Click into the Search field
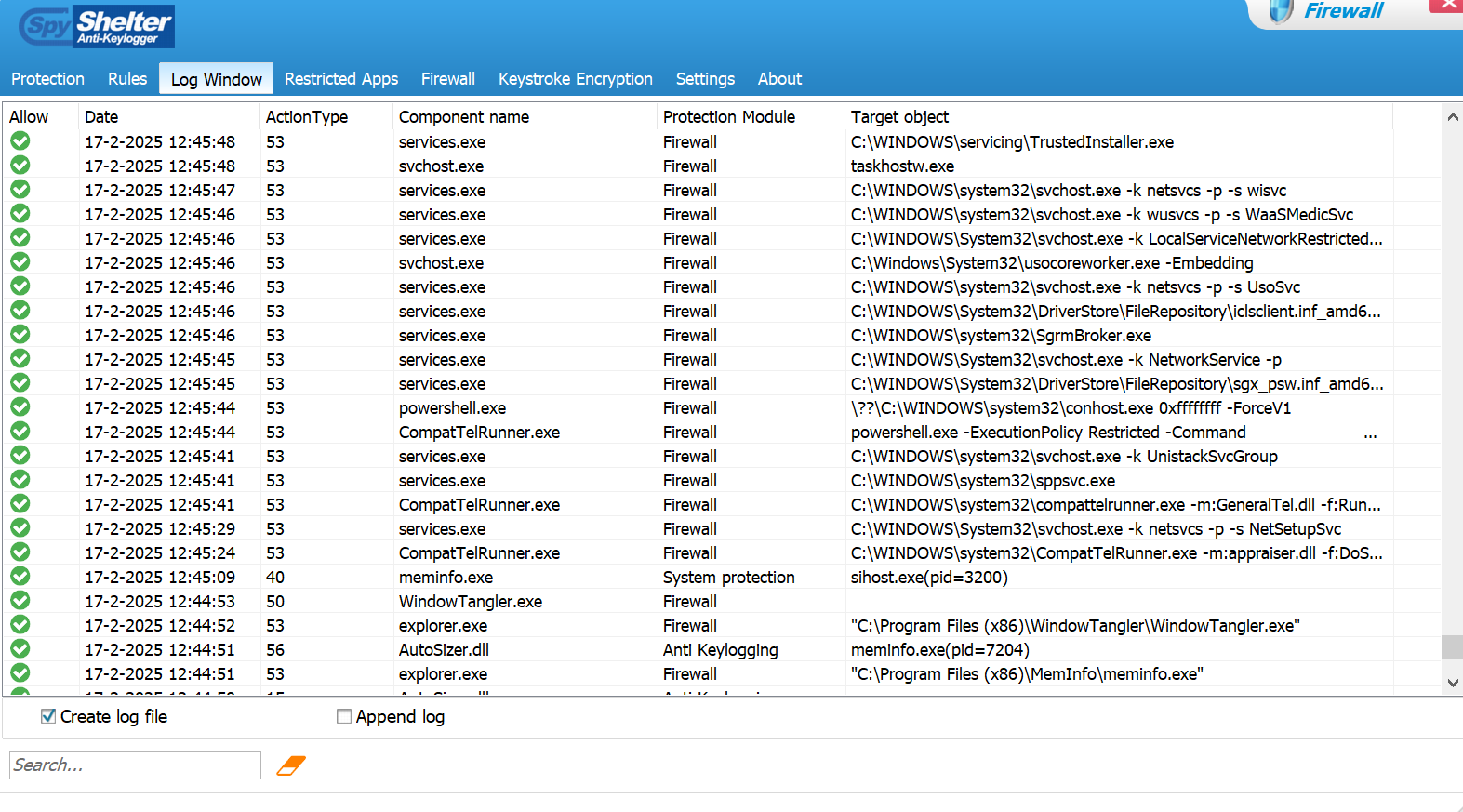 pos(135,765)
